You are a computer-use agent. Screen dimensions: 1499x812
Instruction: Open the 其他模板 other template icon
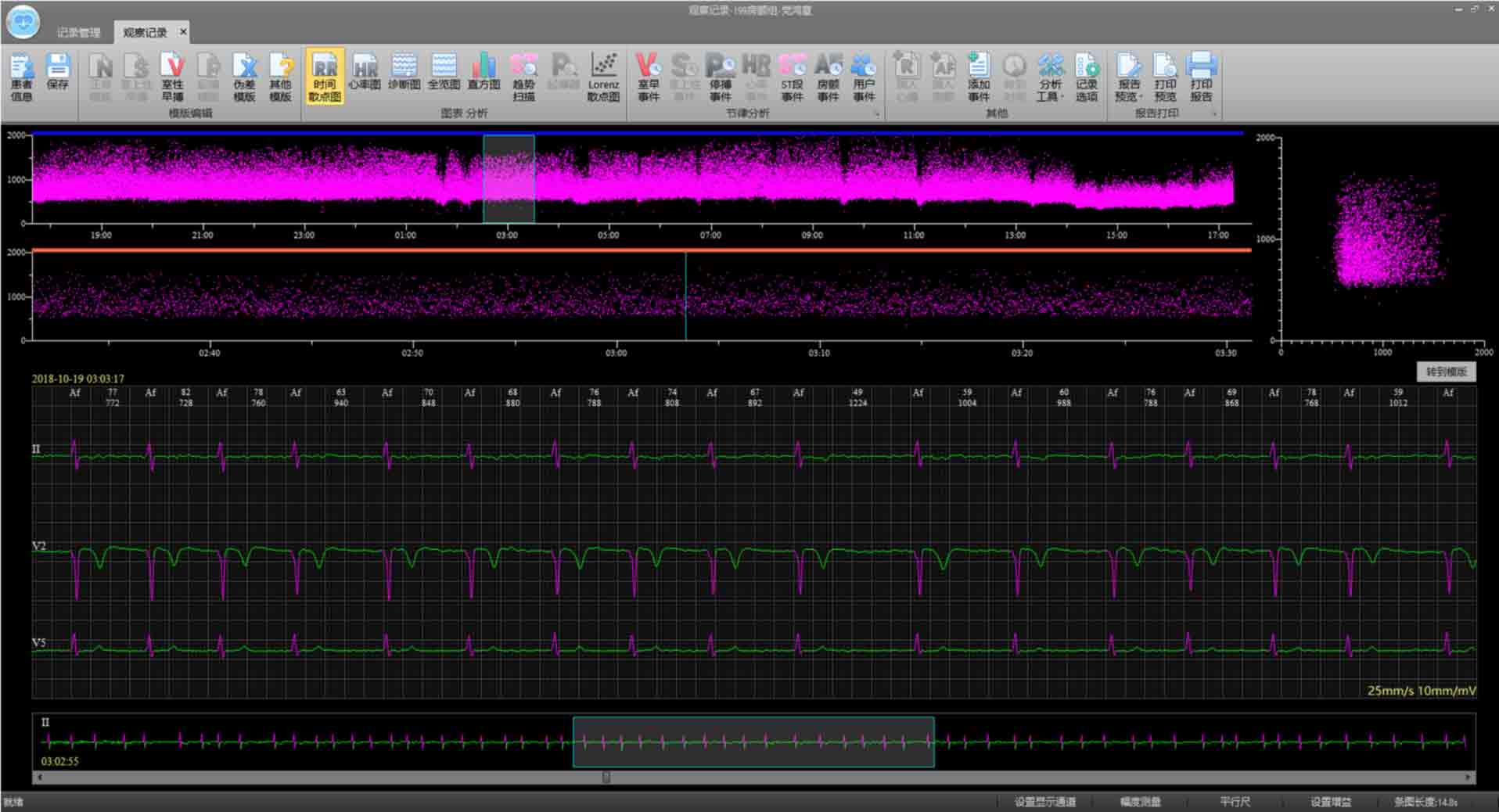point(280,77)
